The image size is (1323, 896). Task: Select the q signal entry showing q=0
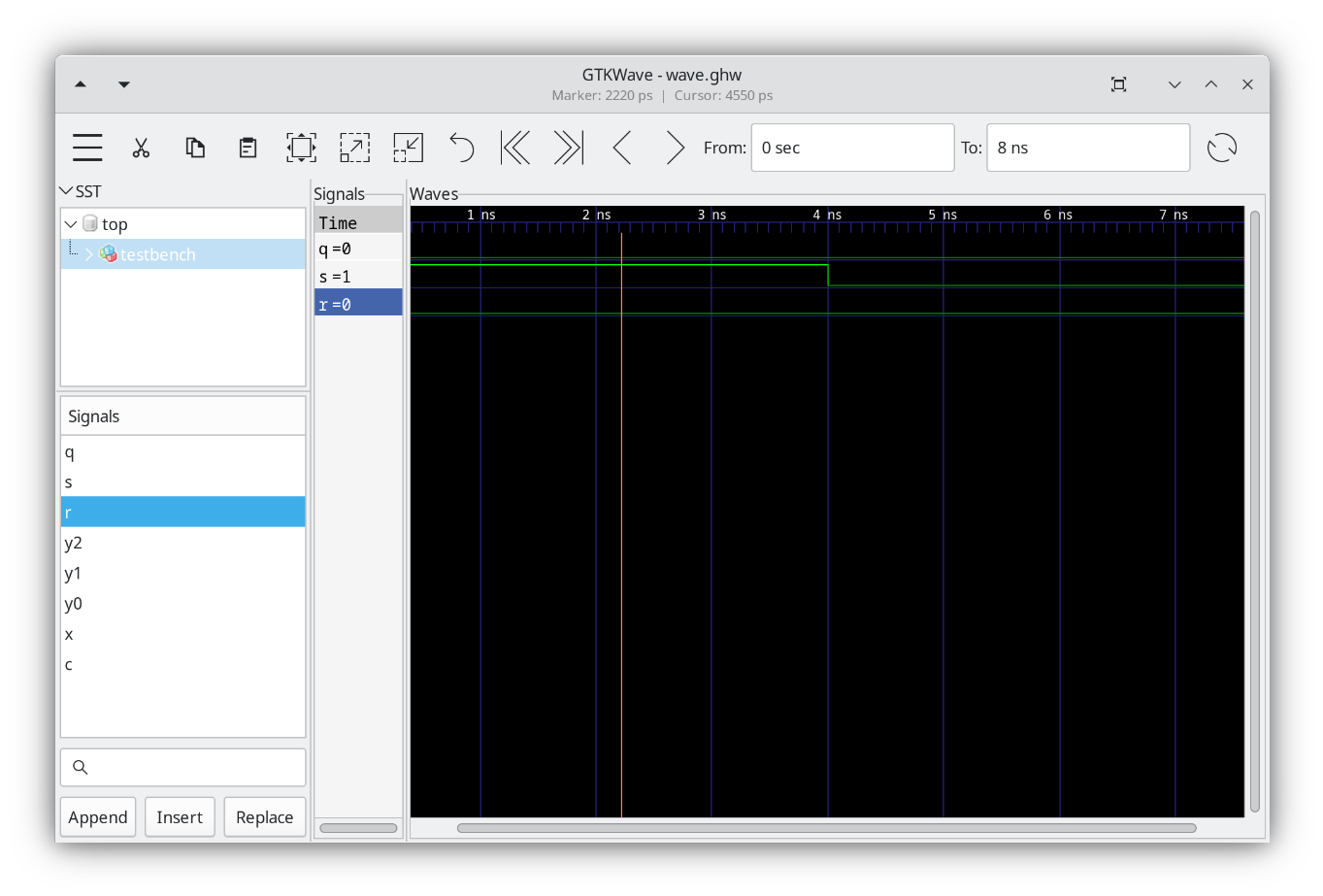[335, 249]
